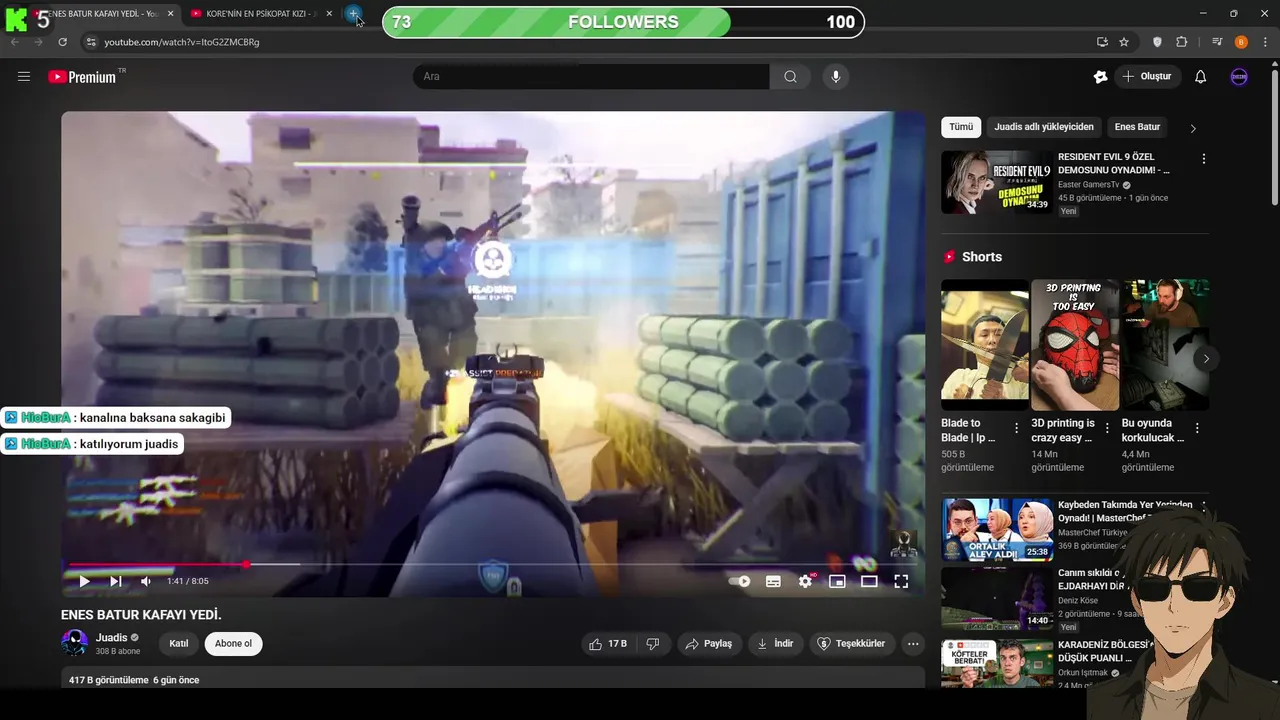Skip to next video
1280x720 pixels.
coord(116,581)
